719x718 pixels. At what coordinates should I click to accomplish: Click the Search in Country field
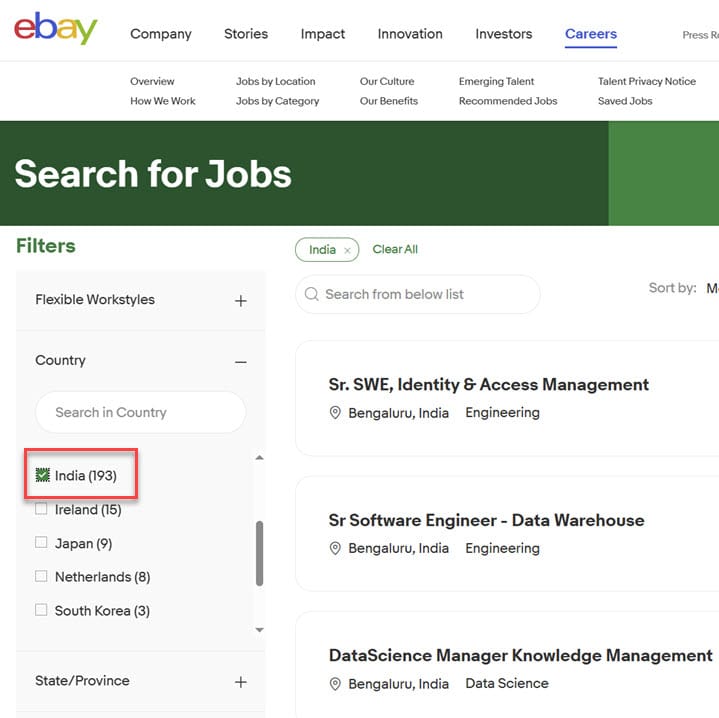[x=140, y=412]
